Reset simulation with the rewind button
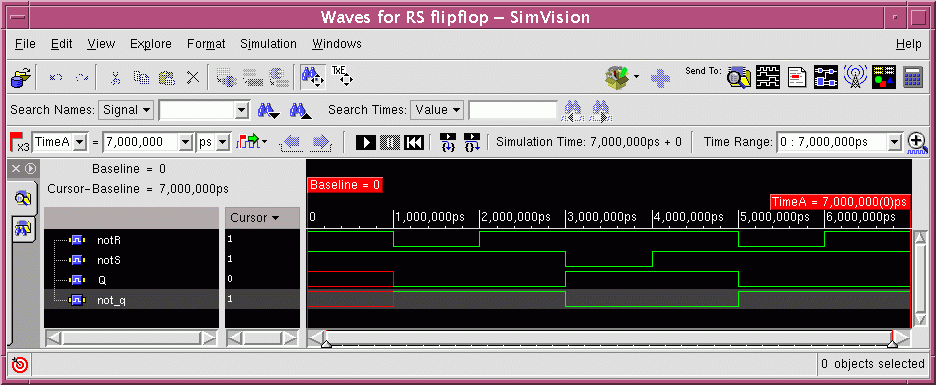Viewport: 936px width, 385px height. pos(414,142)
